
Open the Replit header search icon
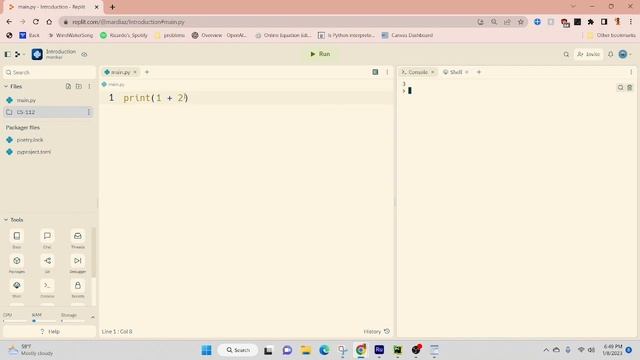(566, 54)
